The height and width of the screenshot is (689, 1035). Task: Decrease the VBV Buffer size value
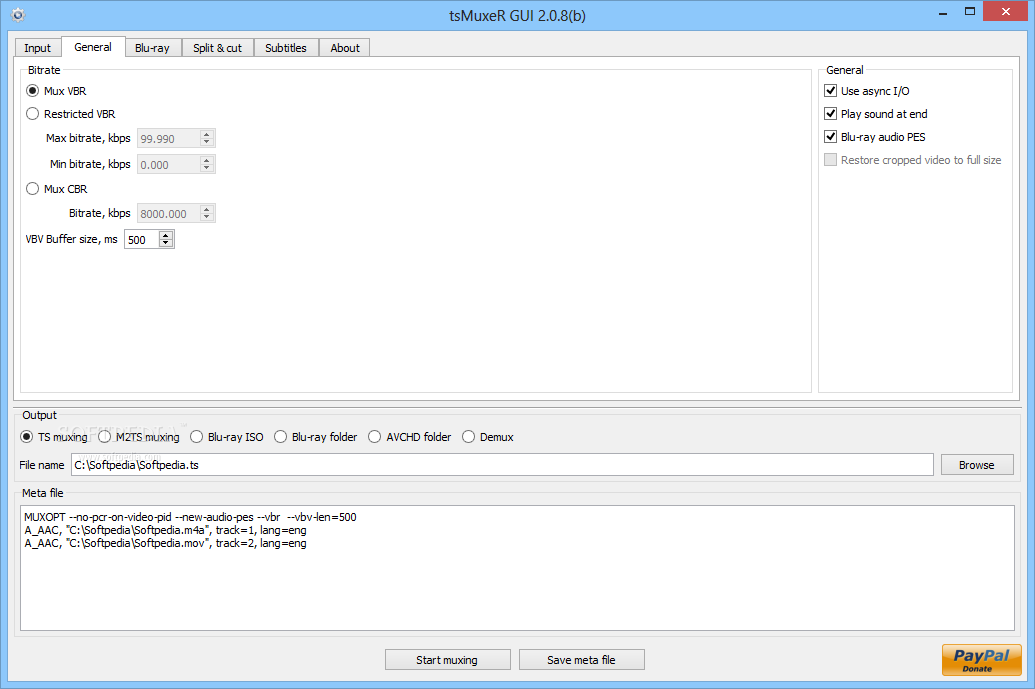166,244
